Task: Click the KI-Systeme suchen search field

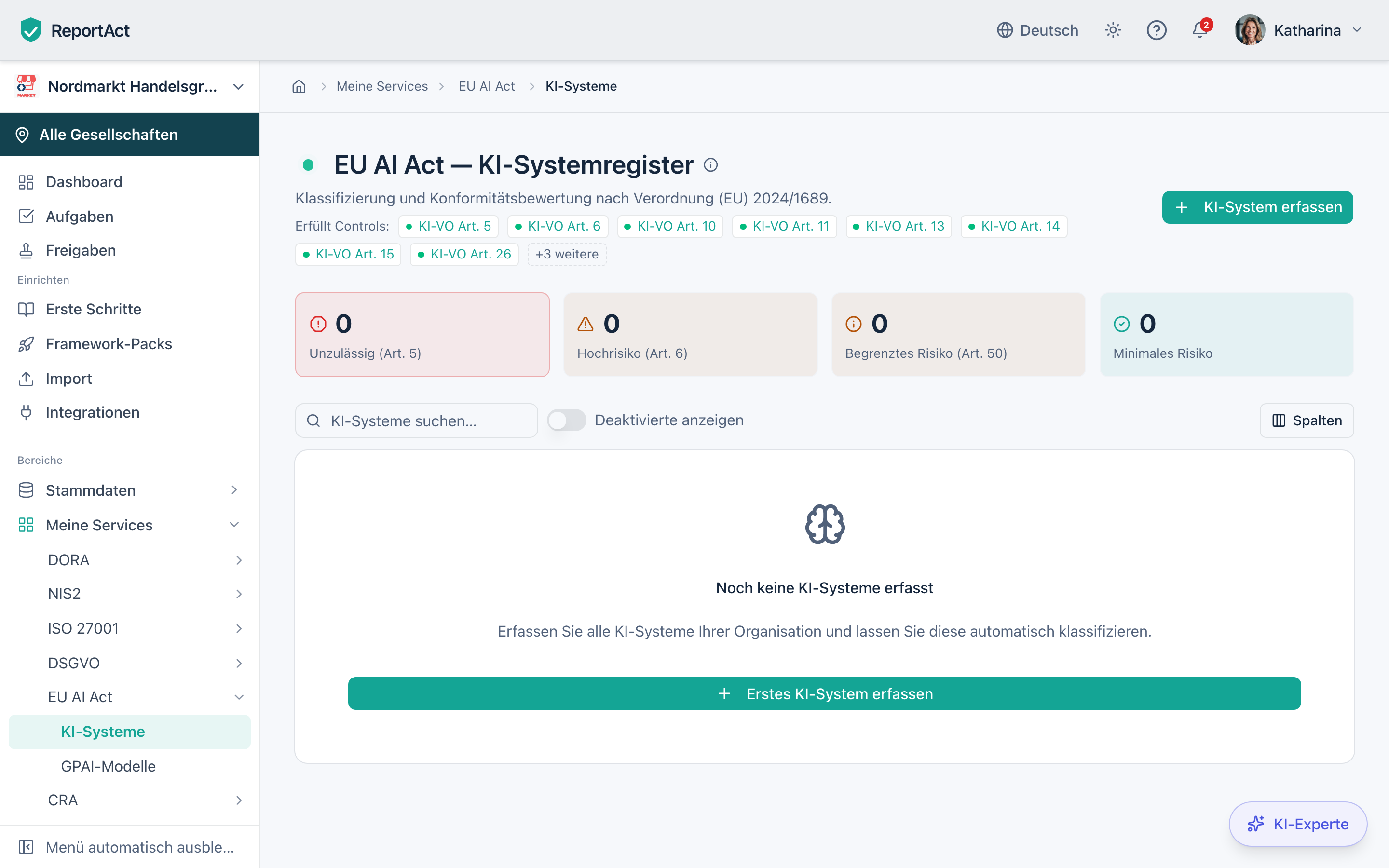Action: [x=416, y=421]
